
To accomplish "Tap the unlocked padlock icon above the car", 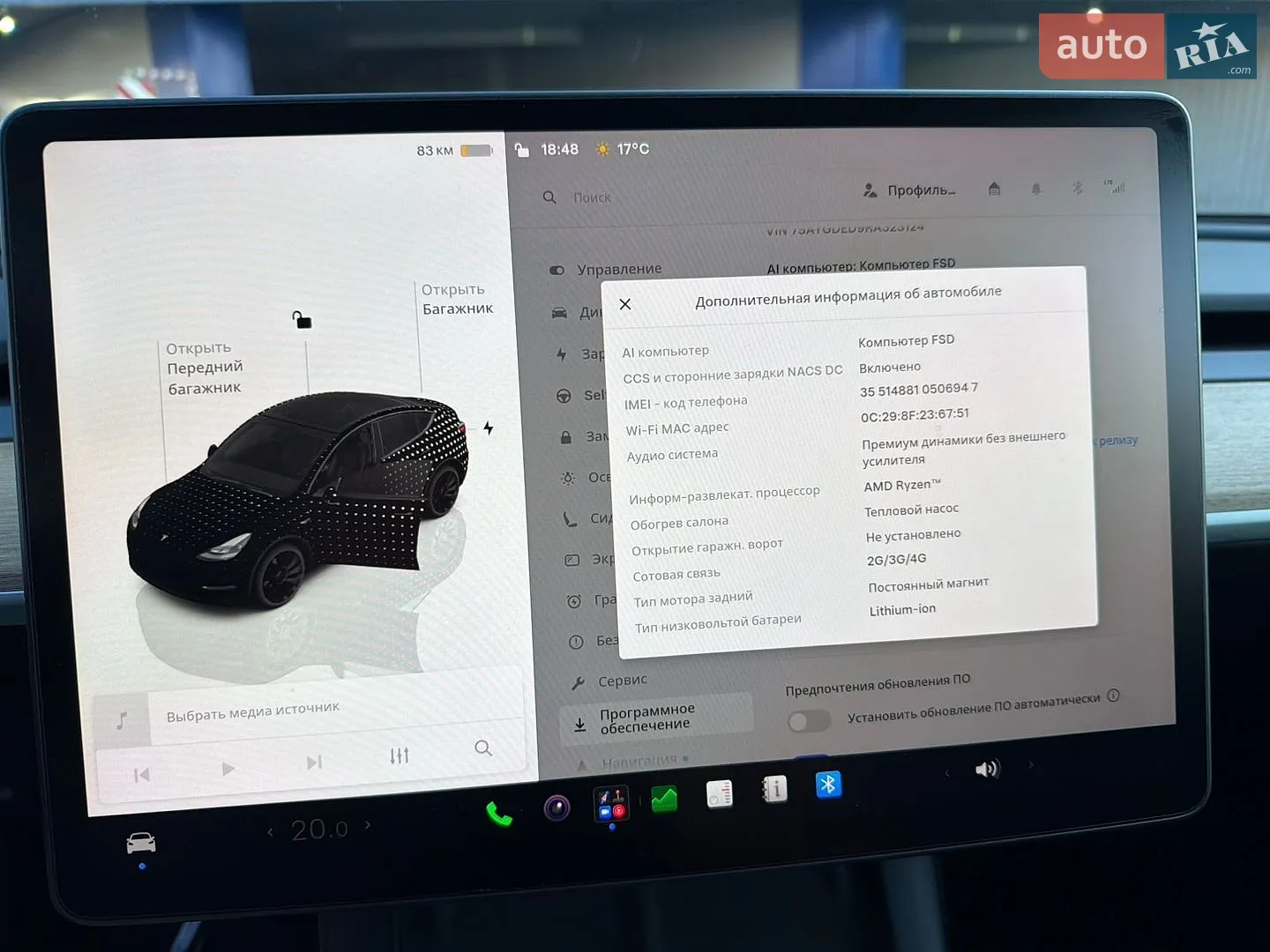I will point(302,319).
